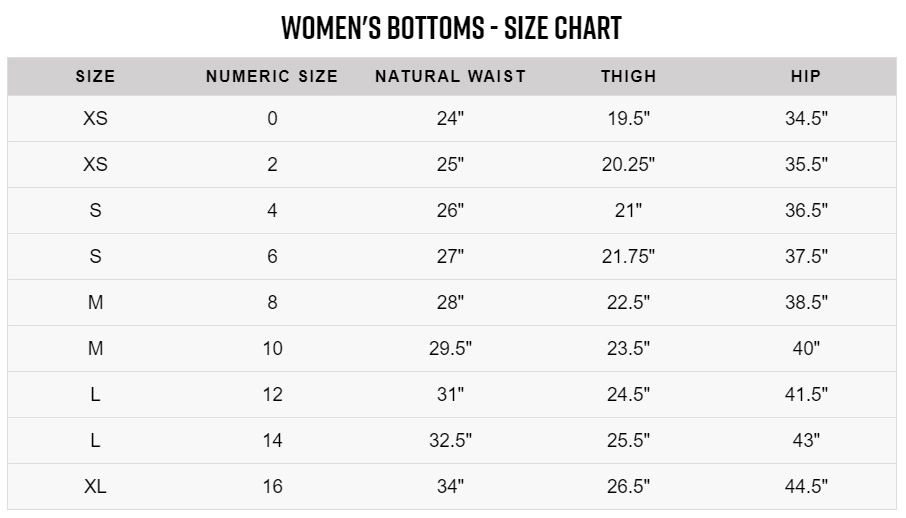
Task: Select numeric size 12 cell
Action: coord(272,395)
